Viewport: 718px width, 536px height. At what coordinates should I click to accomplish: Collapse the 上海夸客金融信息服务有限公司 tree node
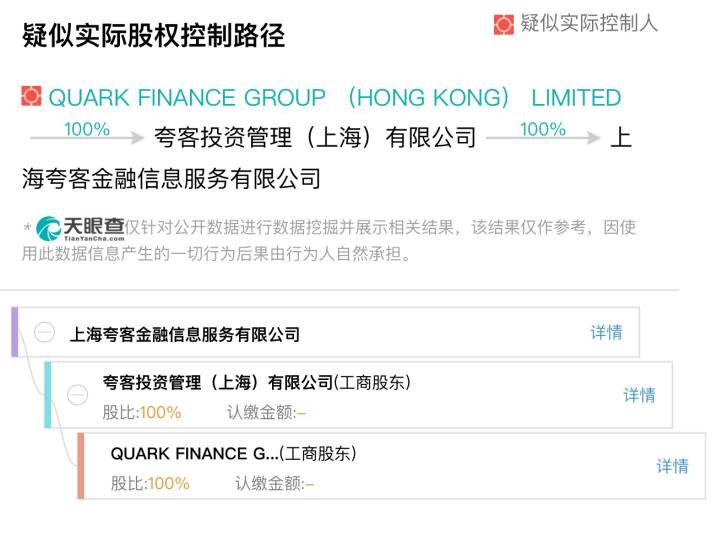pyautogui.click(x=44, y=333)
